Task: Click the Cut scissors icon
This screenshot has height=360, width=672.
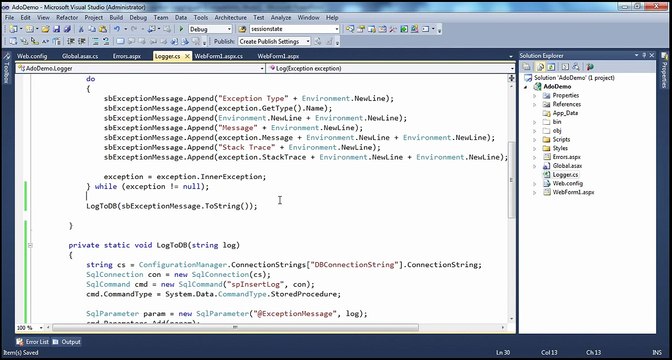Action: click(81, 29)
